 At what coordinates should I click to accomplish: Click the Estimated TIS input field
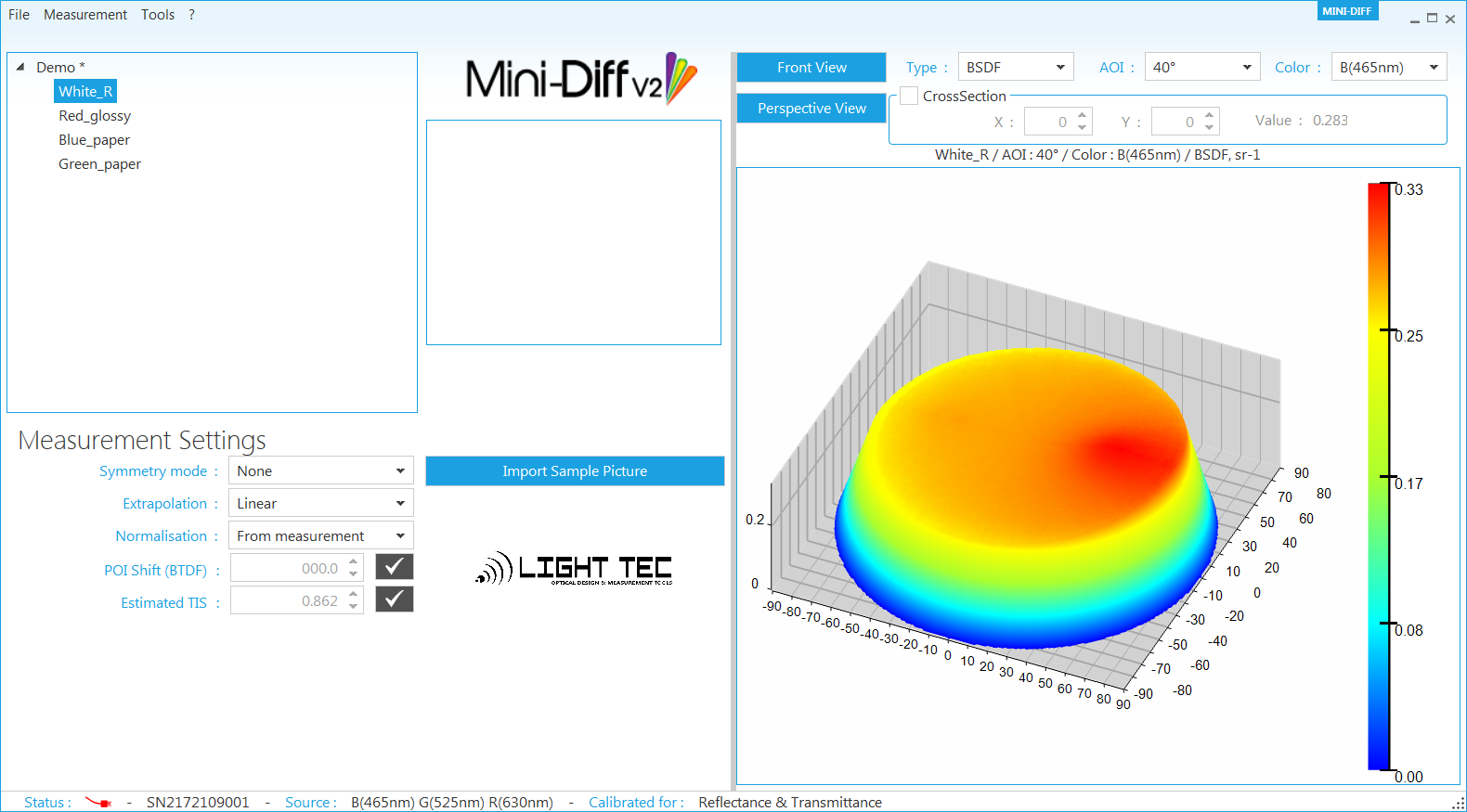[x=288, y=600]
